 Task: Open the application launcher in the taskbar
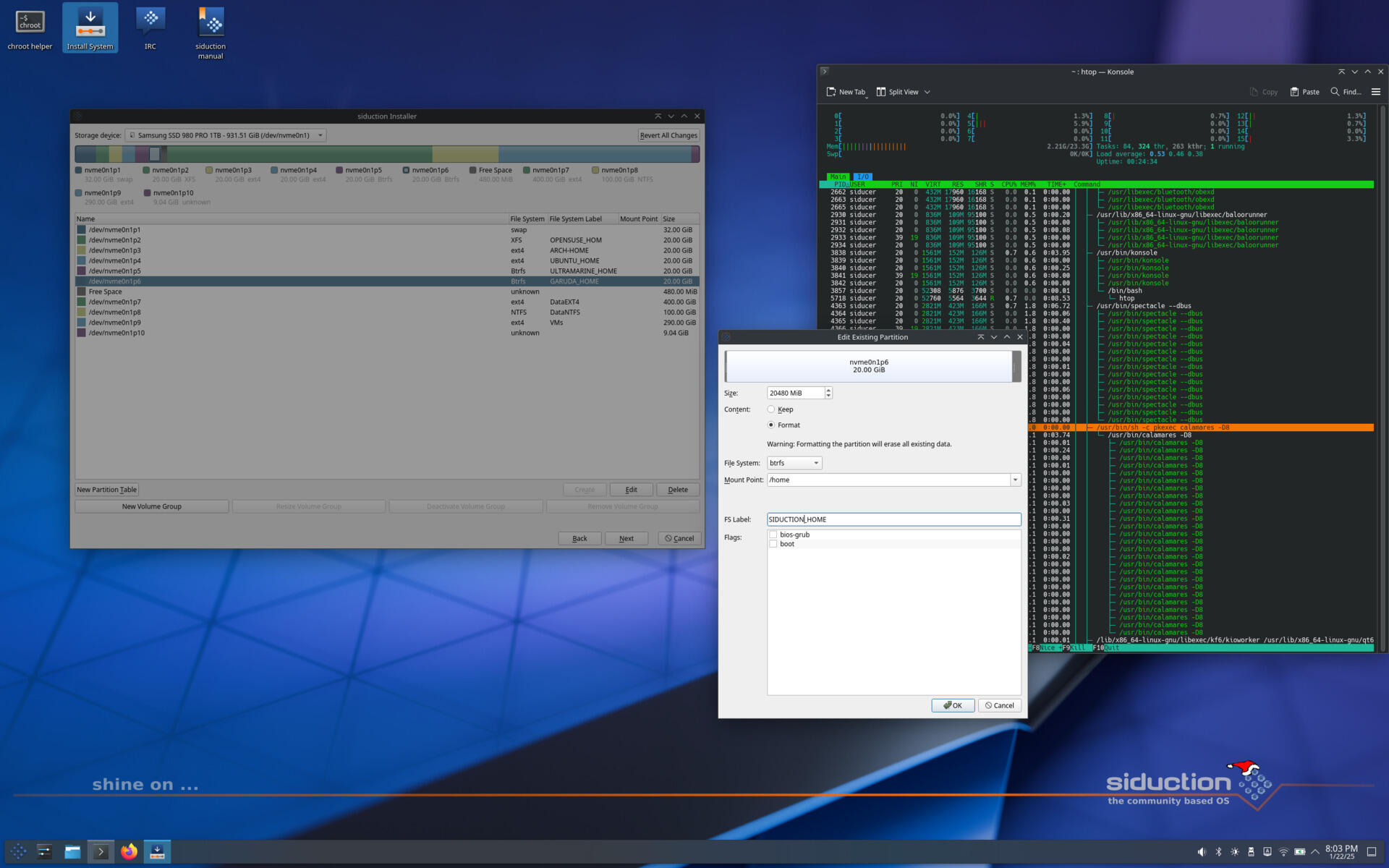(x=19, y=851)
